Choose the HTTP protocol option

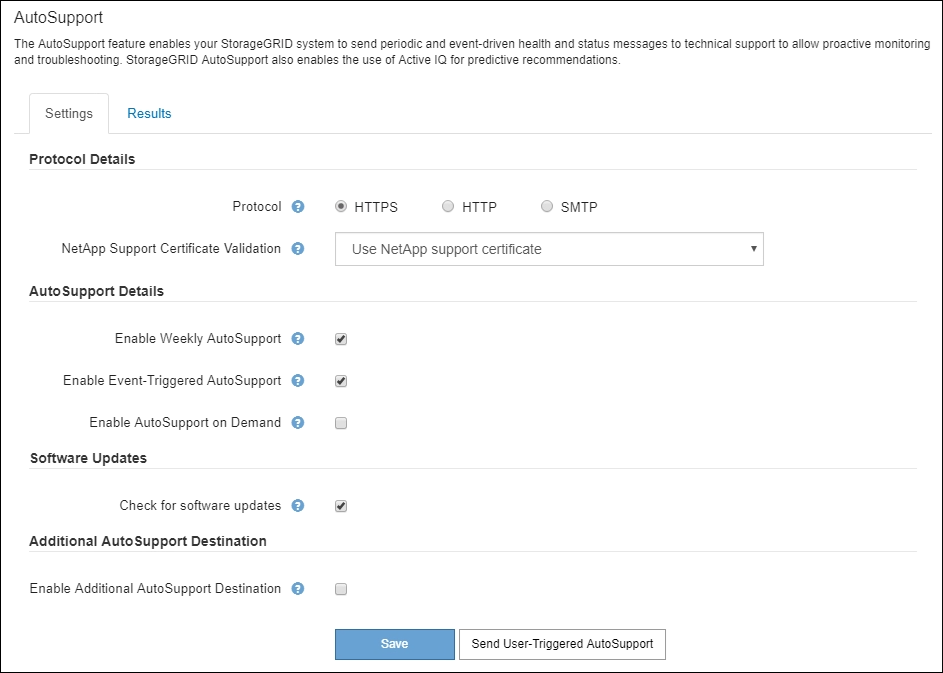pos(448,207)
